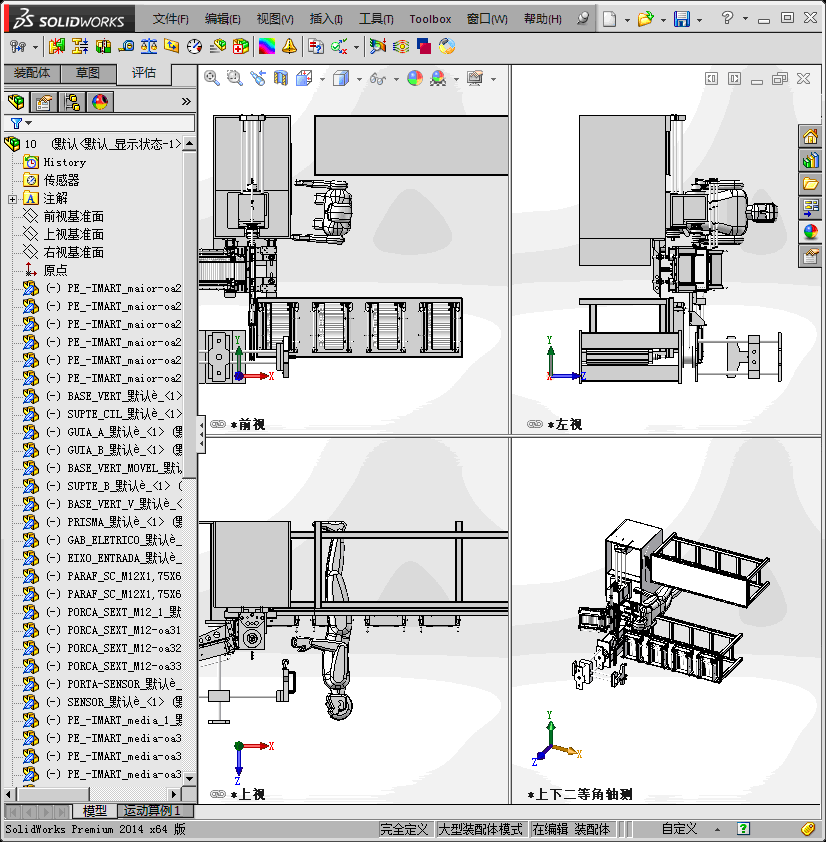Toggle the link icon beside 上视 view
The width and height of the screenshot is (826, 842).
point(218,794)
